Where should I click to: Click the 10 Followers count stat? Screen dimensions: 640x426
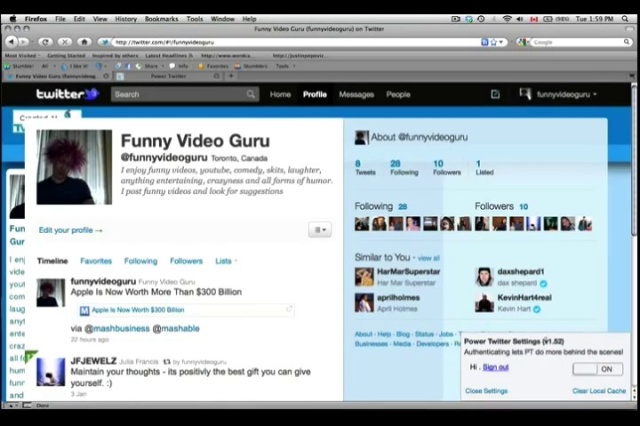click(x=447, y=168)
